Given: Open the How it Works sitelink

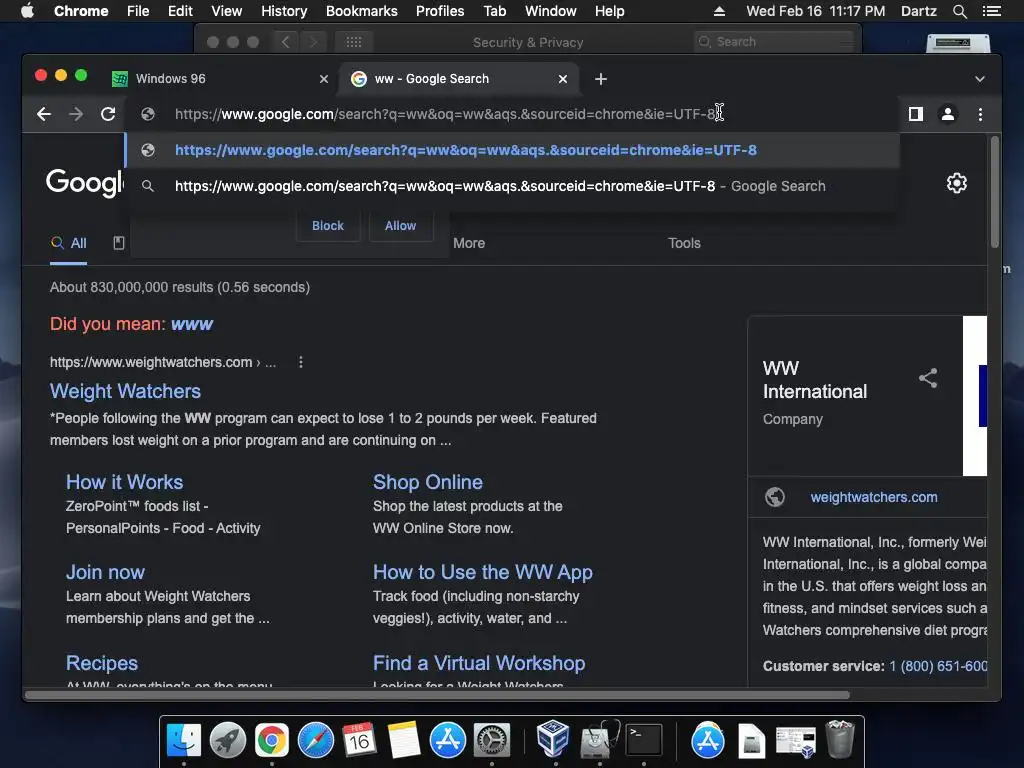Looking at the screenshot, I should (x=124, y=483).
